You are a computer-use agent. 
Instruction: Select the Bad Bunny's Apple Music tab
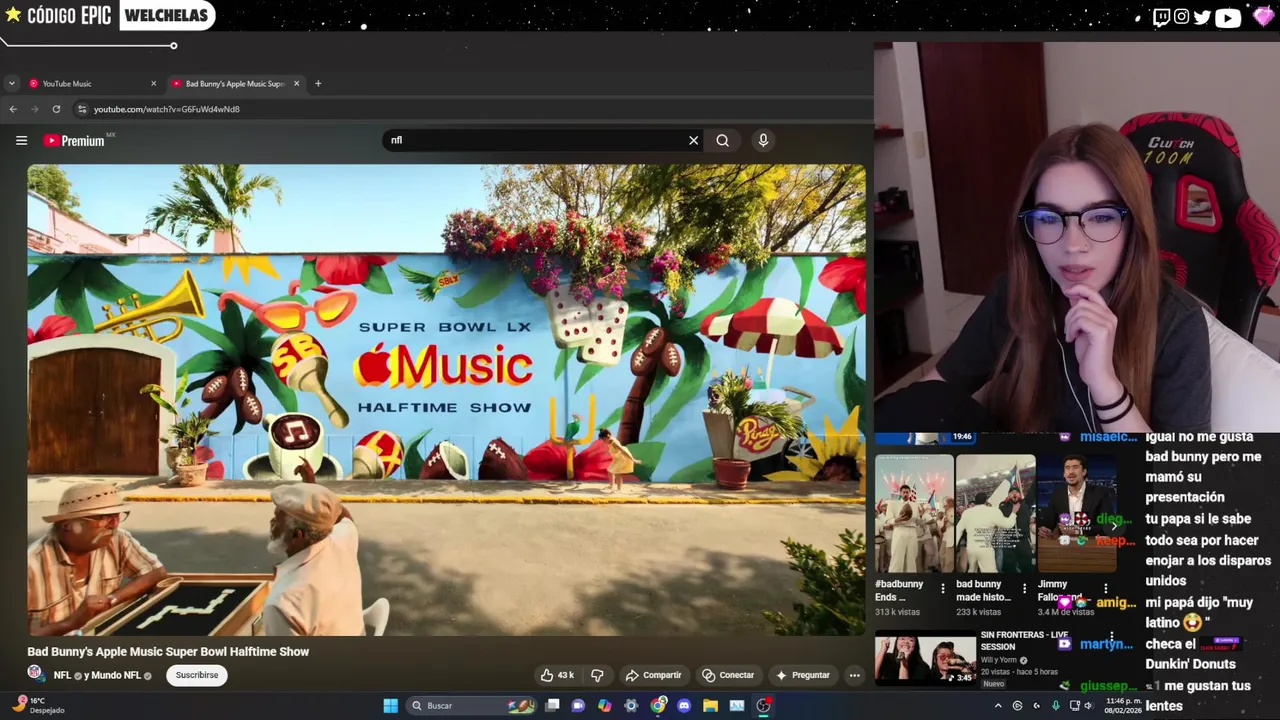coord(235,84)
